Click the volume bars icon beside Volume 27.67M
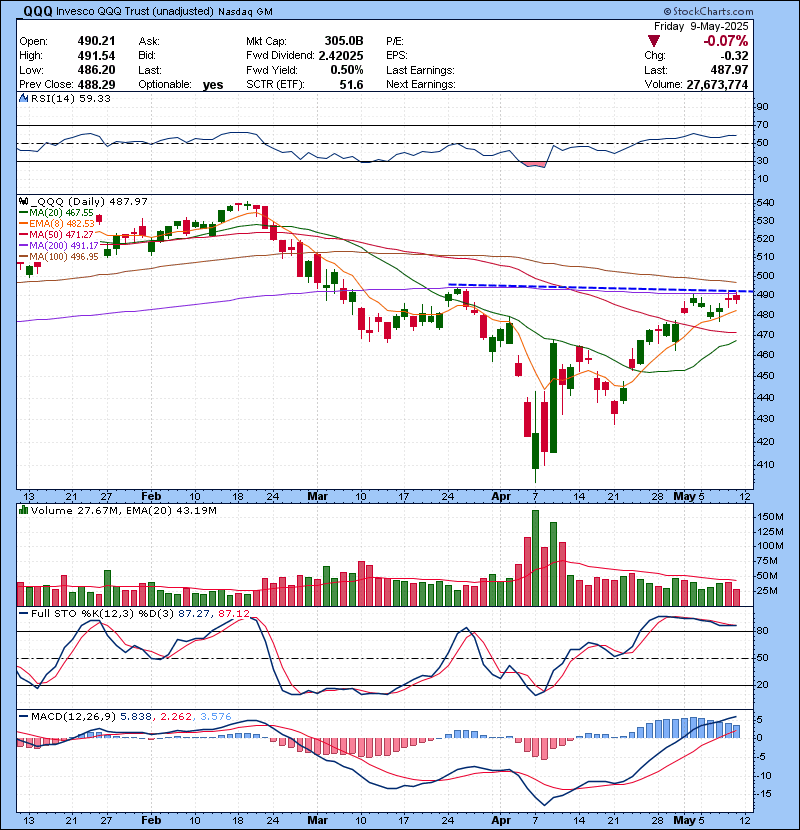 (23, 510)
